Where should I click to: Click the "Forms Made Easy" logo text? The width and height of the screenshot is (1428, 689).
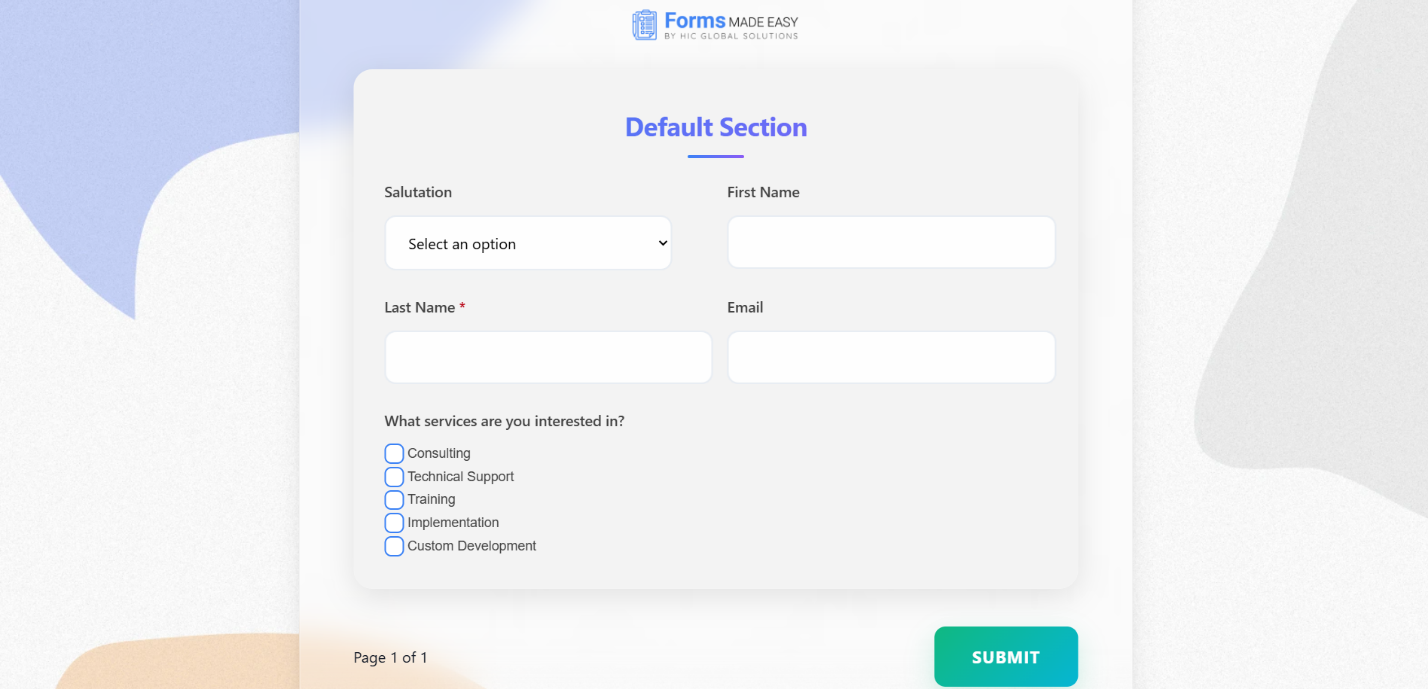coord(731,23)
